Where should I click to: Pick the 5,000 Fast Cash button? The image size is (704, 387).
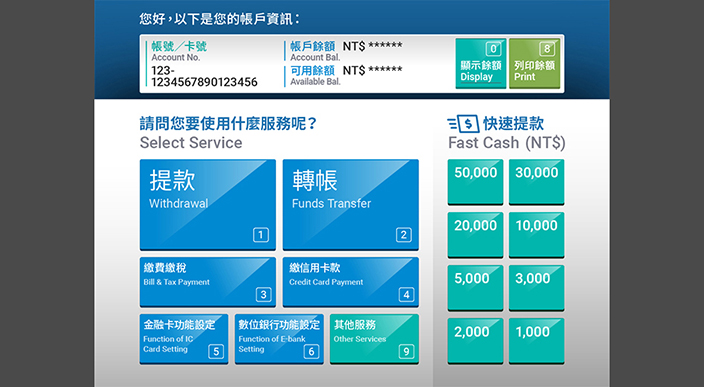pyautogui.click(x=475, y=288)
